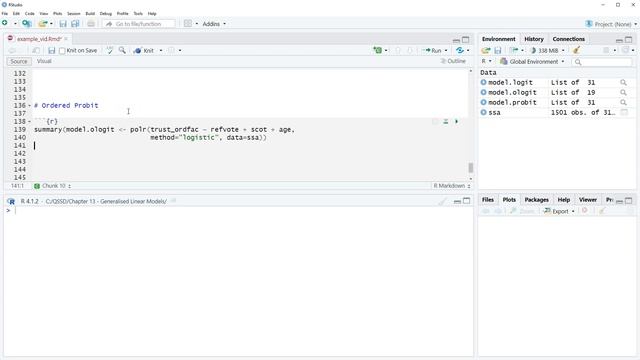
Task: Open Find/Replace with the magnifier icon
Action: coord(122,50)
